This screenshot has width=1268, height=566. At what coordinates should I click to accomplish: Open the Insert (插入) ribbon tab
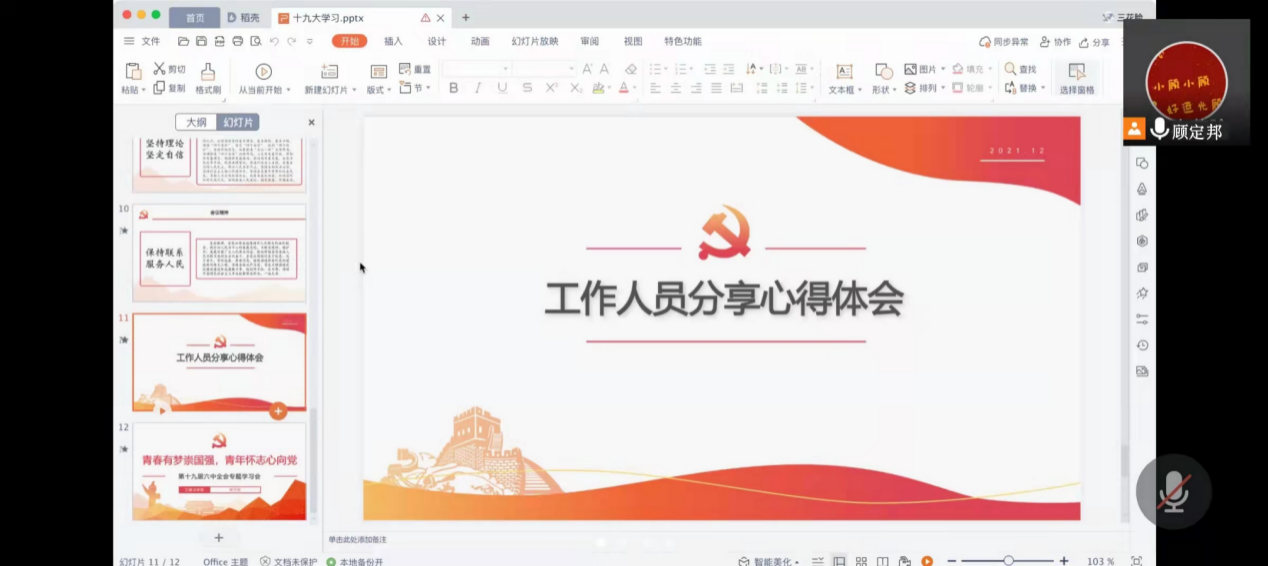[393, 41]
